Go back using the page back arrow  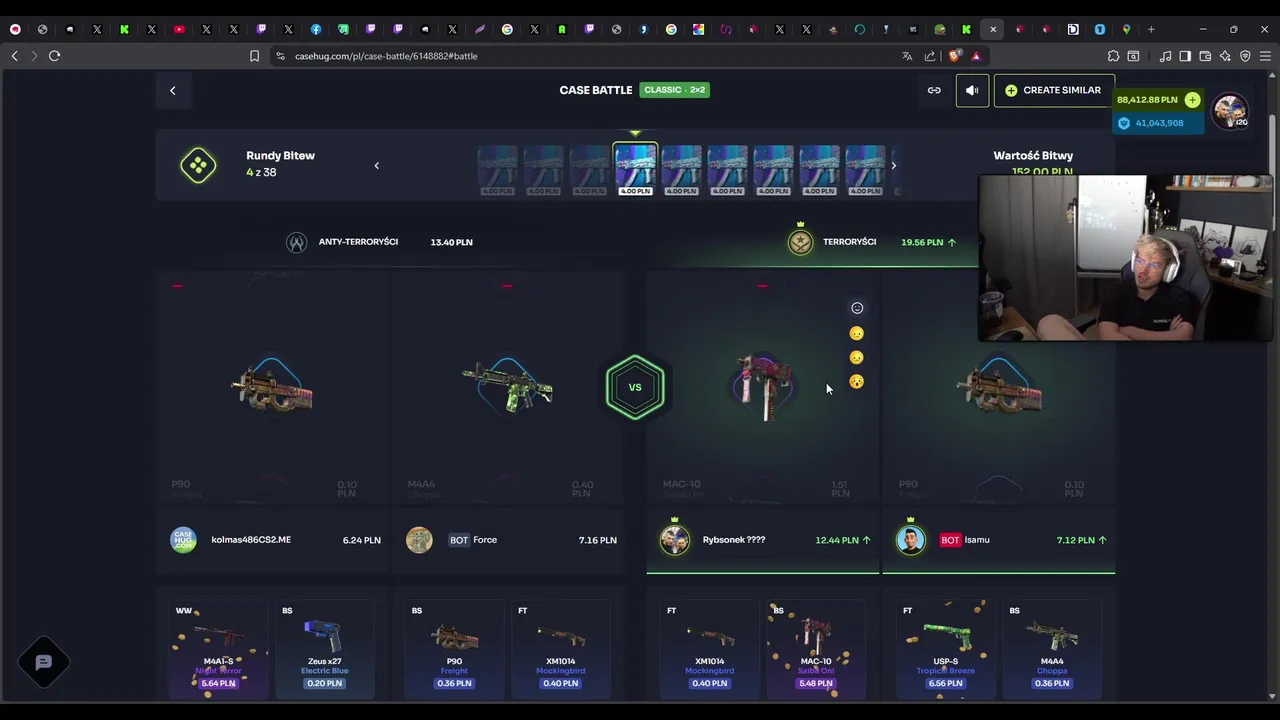click(172, 91)
